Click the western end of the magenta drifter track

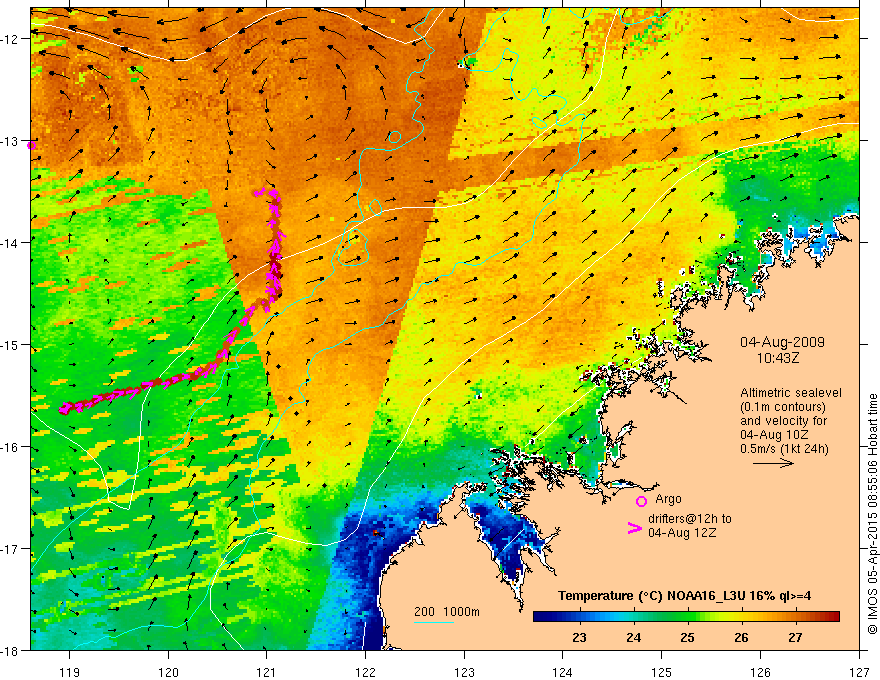63,408
